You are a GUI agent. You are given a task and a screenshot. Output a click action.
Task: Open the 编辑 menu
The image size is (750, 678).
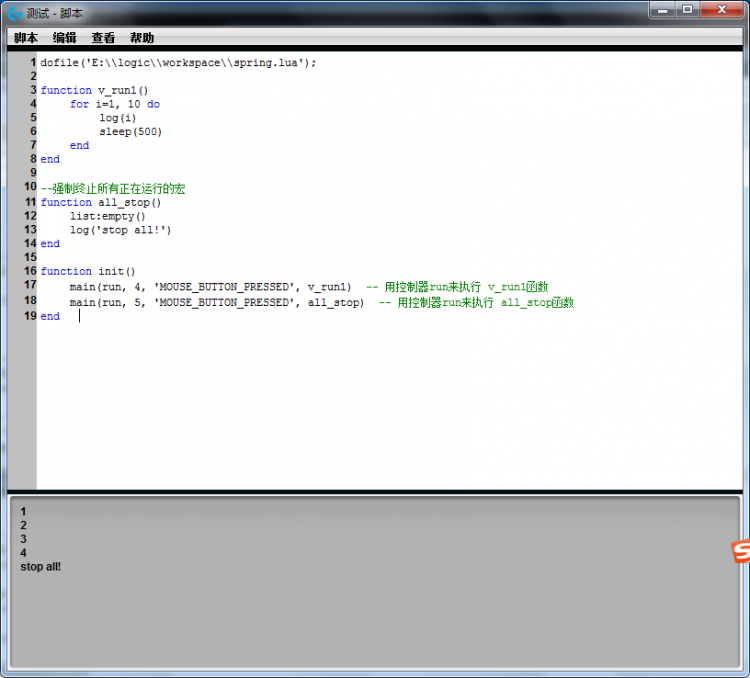click(x=64, y=38)
